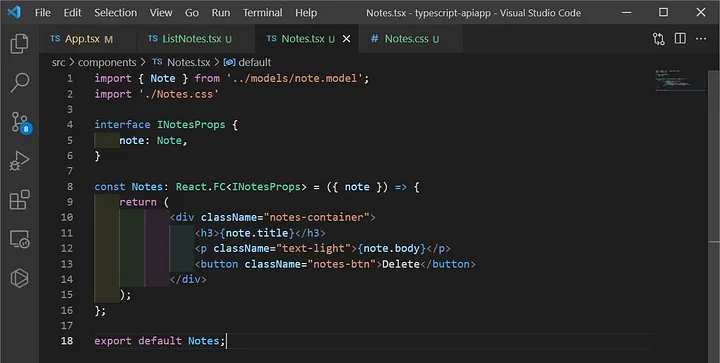Viewport: 720px width, 363px height.
Task: Minimize the VS Code window
Action: 627,12
